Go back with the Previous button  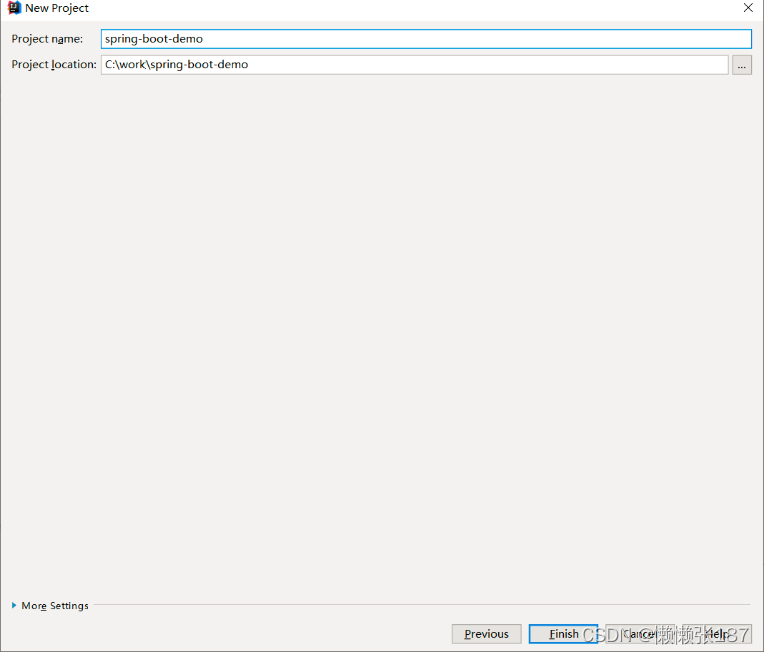[x=486, y=634]
